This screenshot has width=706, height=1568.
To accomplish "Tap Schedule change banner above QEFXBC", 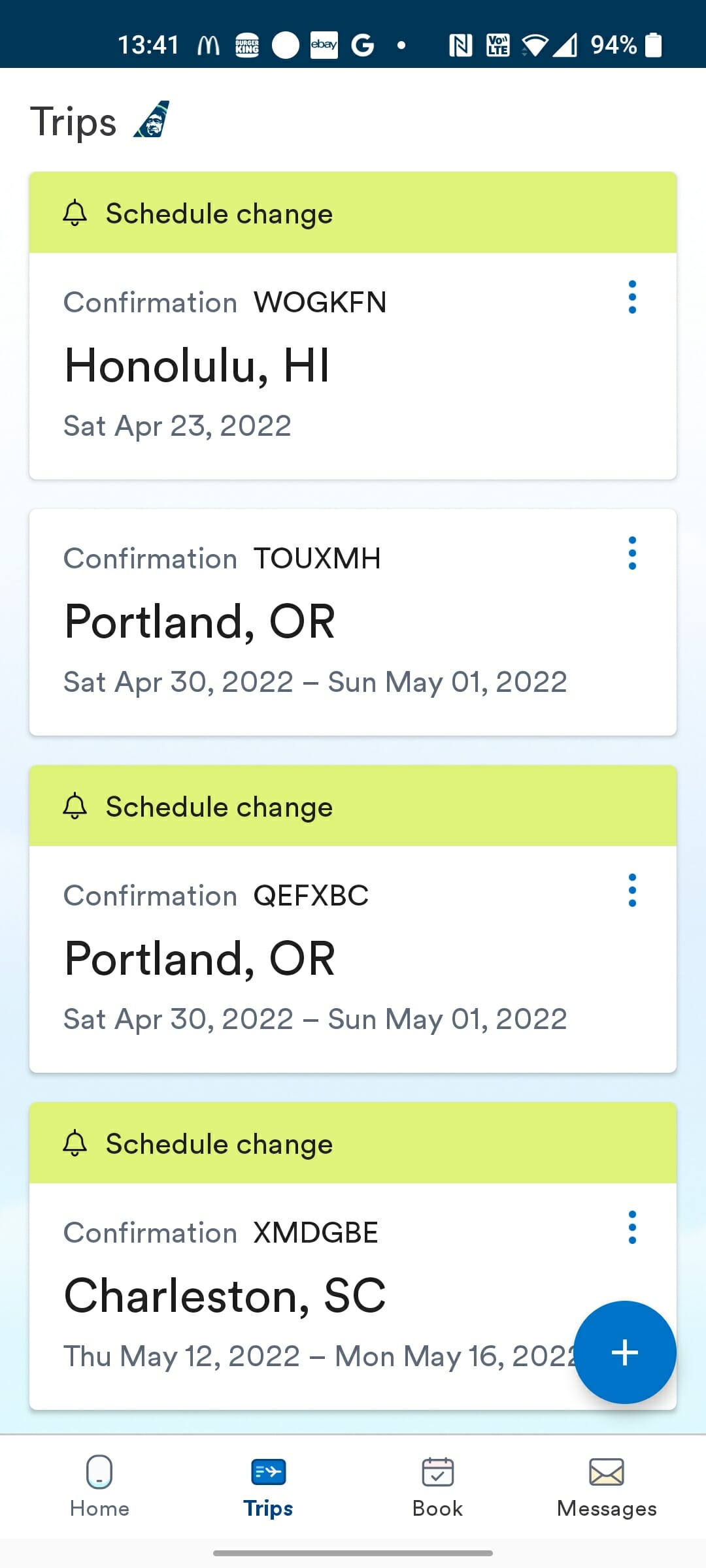I will [x=353, y=807].
